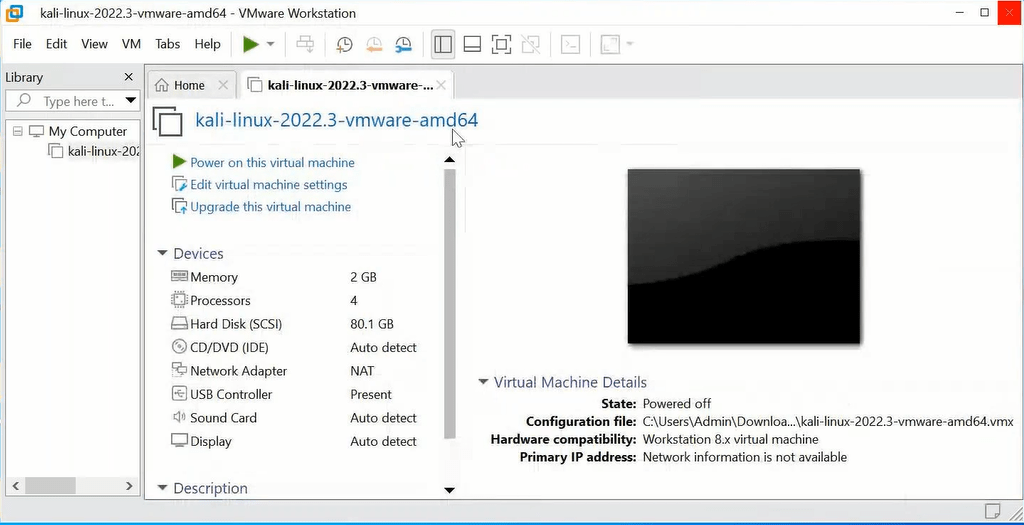Open the Edit menu
This screenshot has height=525, width=1024.
(56, 44)
